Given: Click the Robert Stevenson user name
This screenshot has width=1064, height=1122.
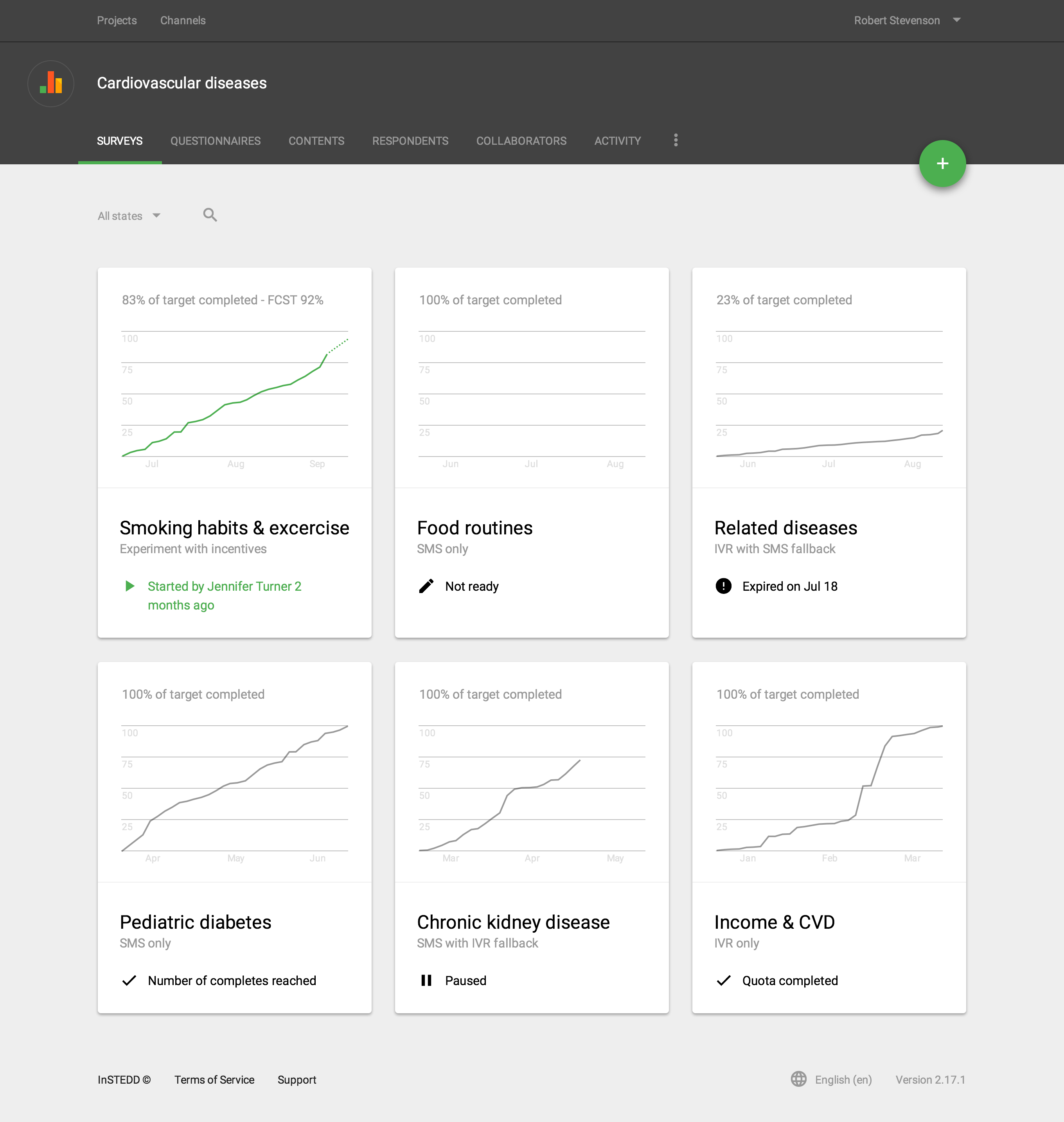Looking at the screenshot, I should 897,20.
